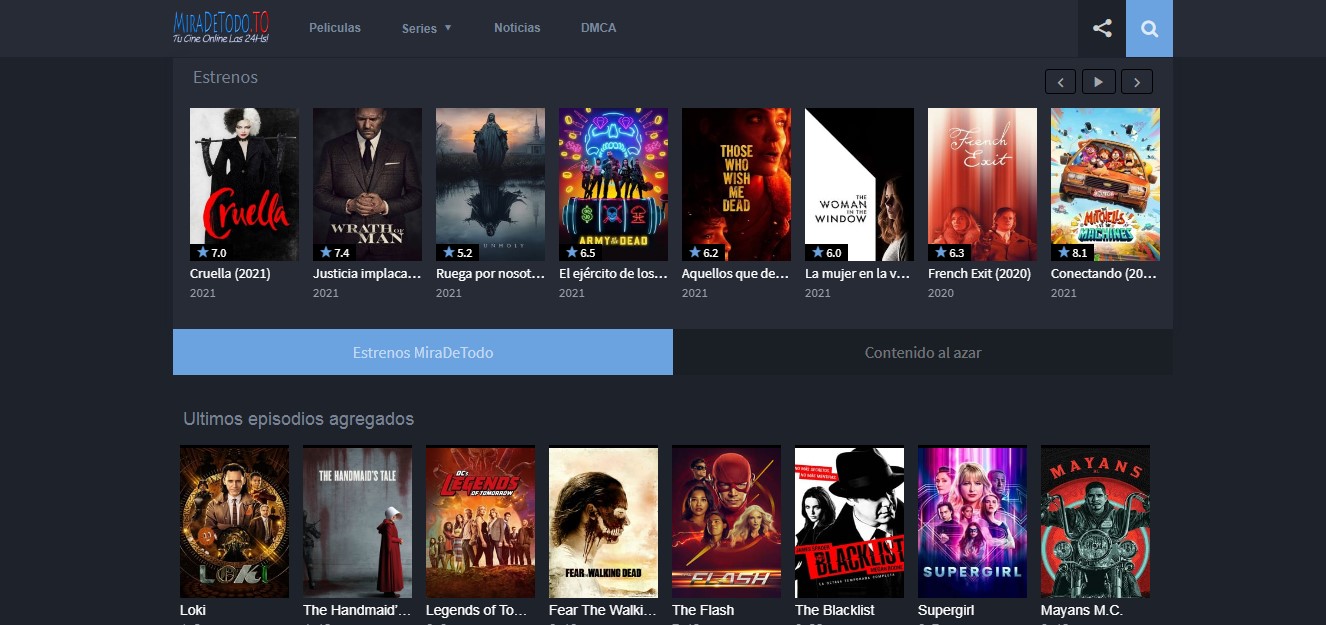The height and width of the screenshot is (625, 1326).
Task: Open the Noticias menu item
Action: coord(517,28)
